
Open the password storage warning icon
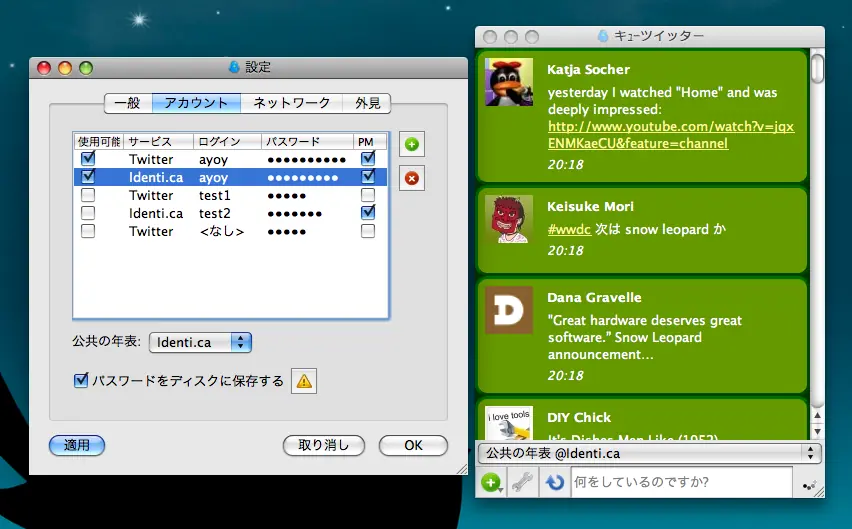pyautogui.click(x=304, y=381)
